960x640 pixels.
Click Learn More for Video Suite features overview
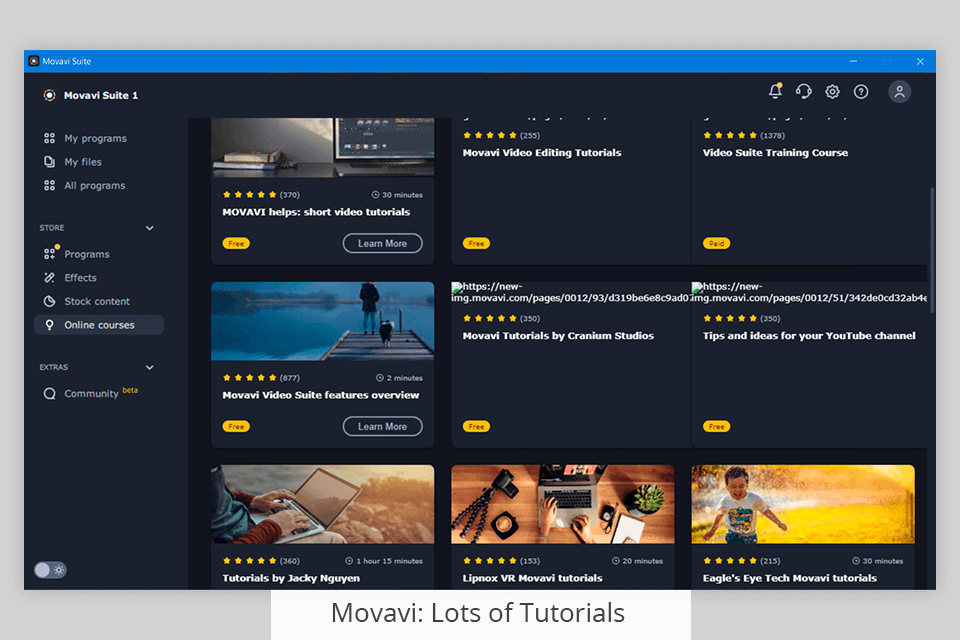pos(383,426)
